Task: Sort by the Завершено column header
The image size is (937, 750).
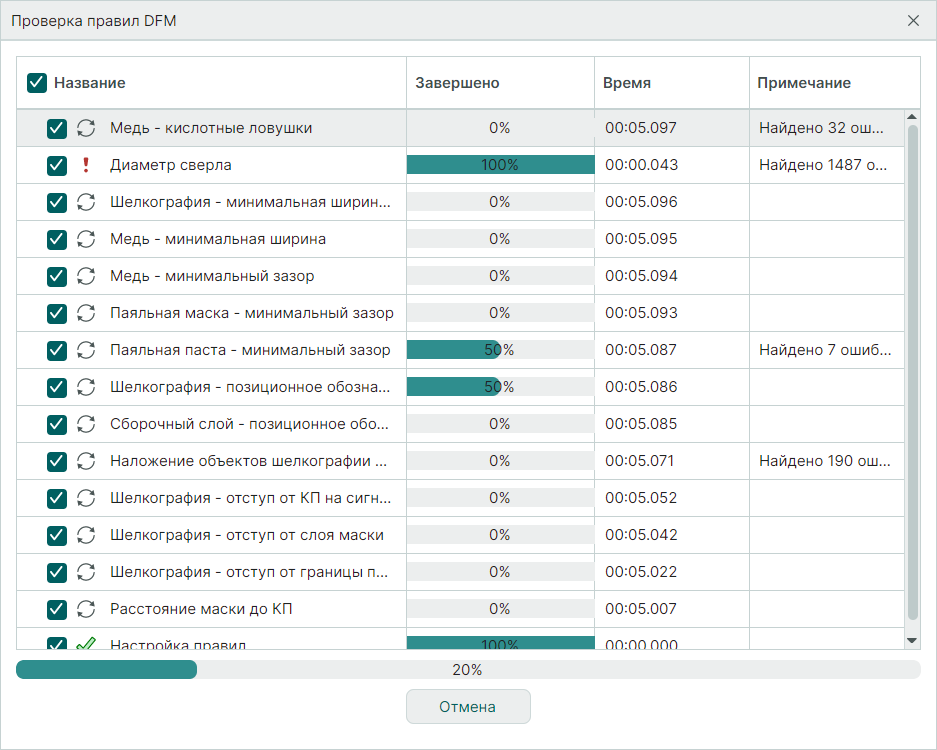Action: [x=457, y=83]
